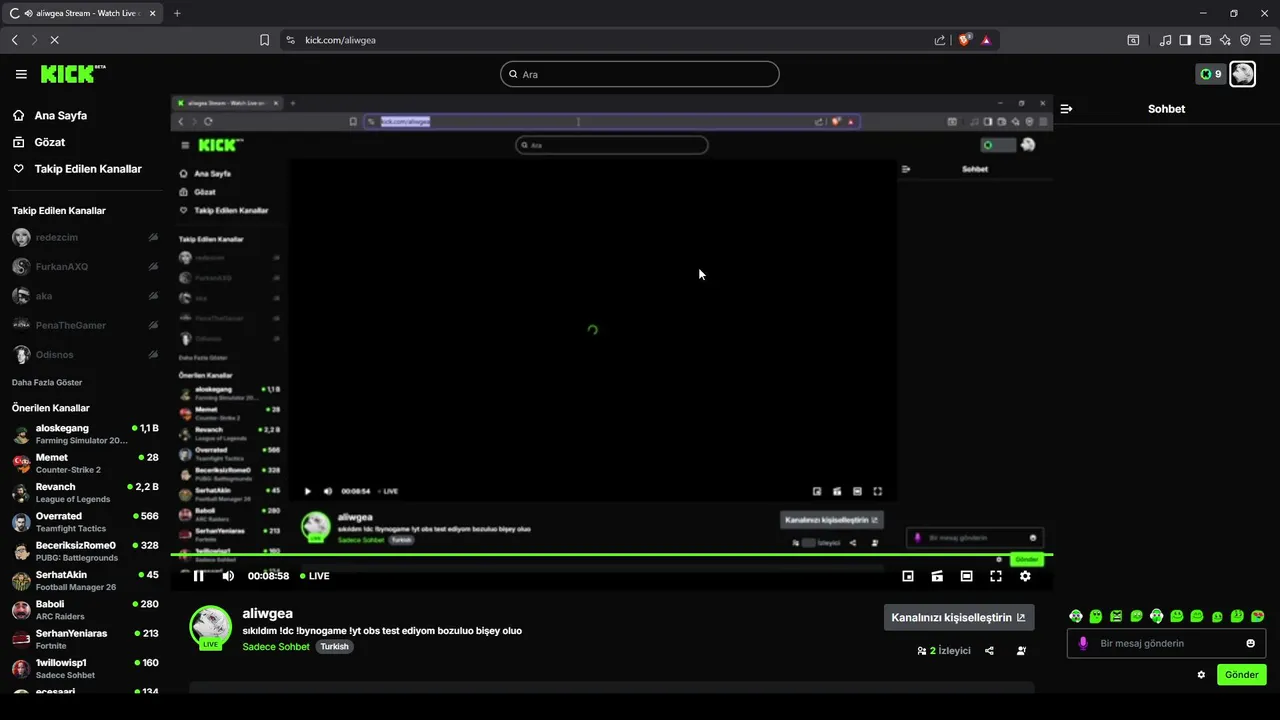The image size is (1280, 720).
Task: Insert the angry square-face emote
Action: click(x=1116, y=616)
